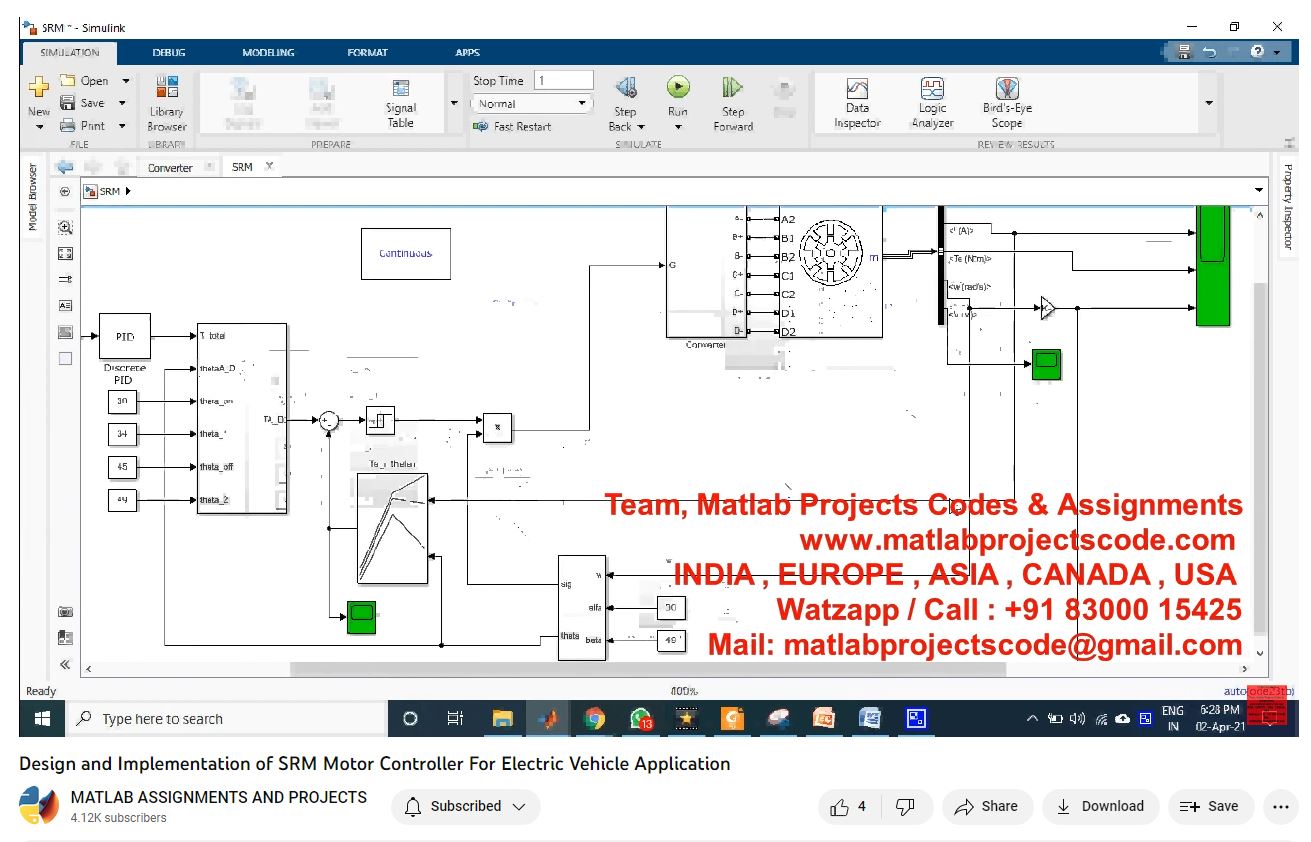This screenshot has width=1311, height=842.
Task: Click the Open file button
Action: click(x=84, y=81)
